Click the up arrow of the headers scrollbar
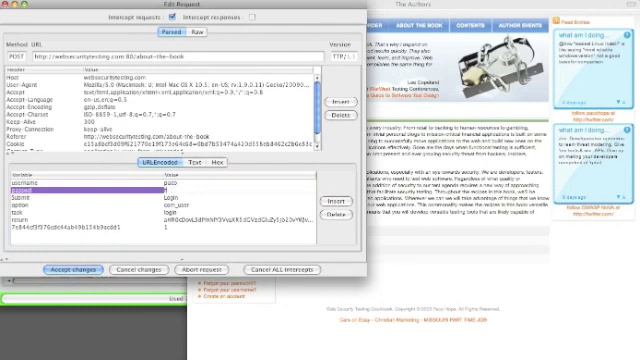The image size is (640, 360). coord(317,78)
